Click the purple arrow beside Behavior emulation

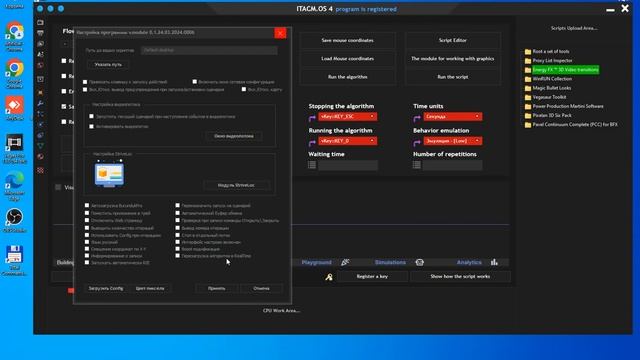point(417,143)
